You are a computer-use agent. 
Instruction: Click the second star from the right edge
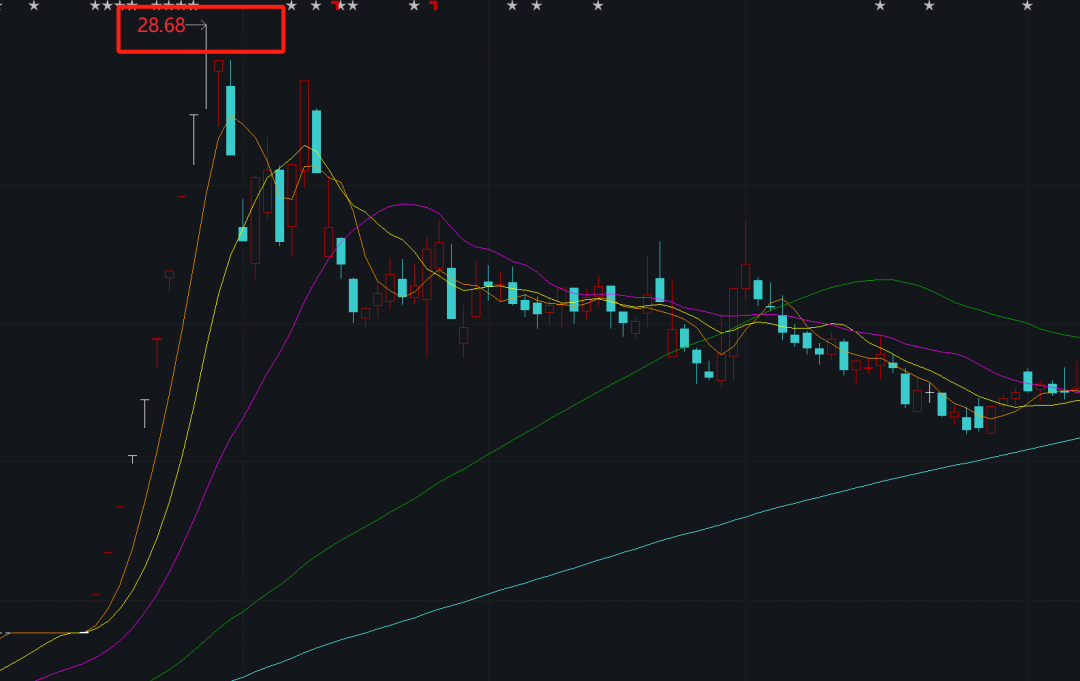pyautogui.click(x=929, y=6)
